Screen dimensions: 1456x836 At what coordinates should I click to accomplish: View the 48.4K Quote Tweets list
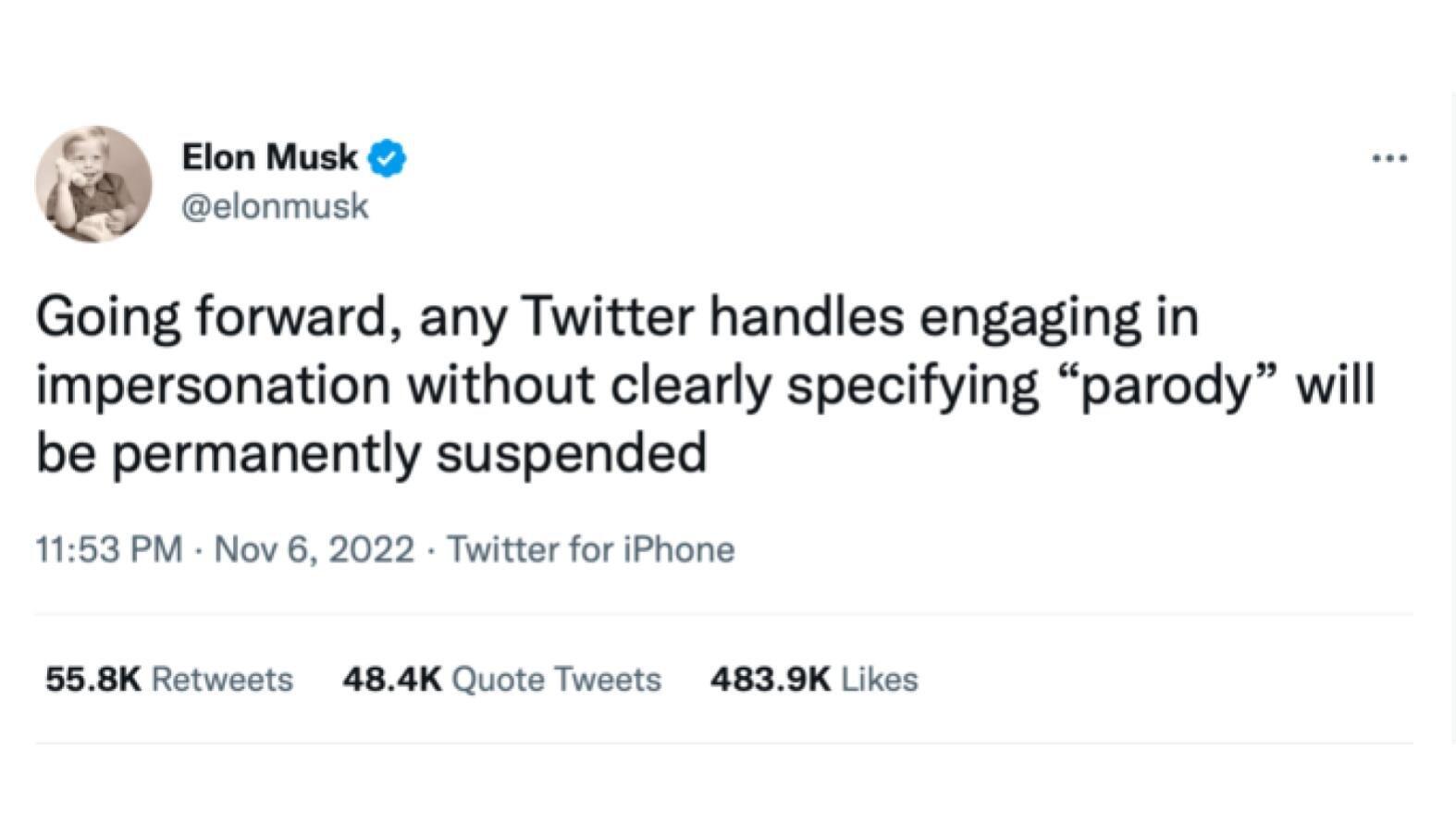[x=502, y=680]
